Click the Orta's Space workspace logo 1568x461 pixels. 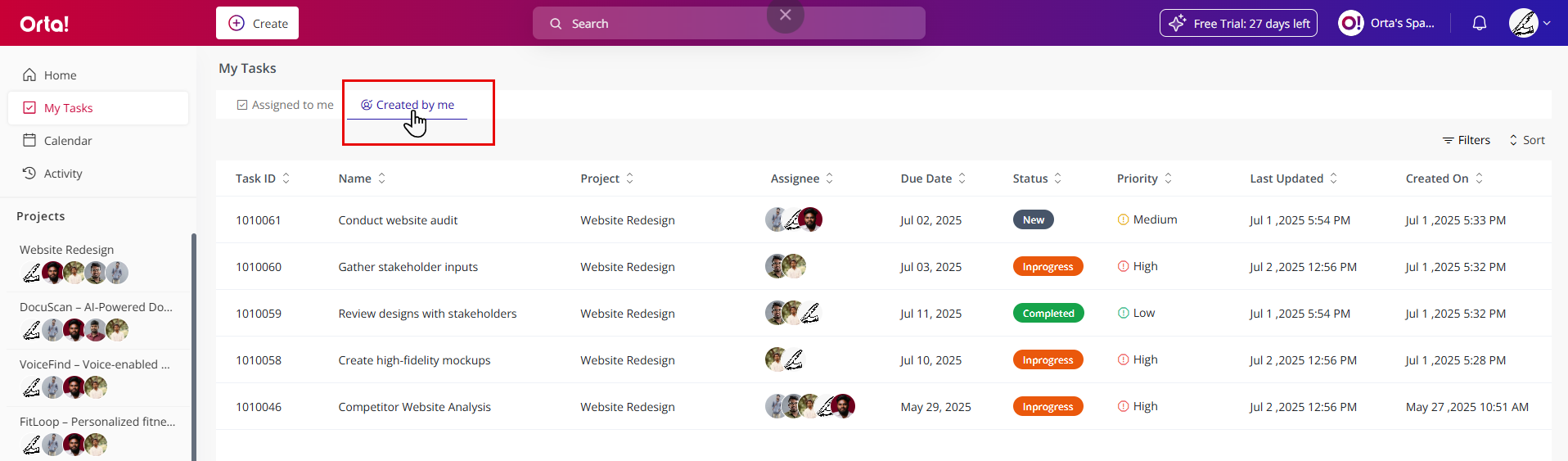pos(1350,23)
